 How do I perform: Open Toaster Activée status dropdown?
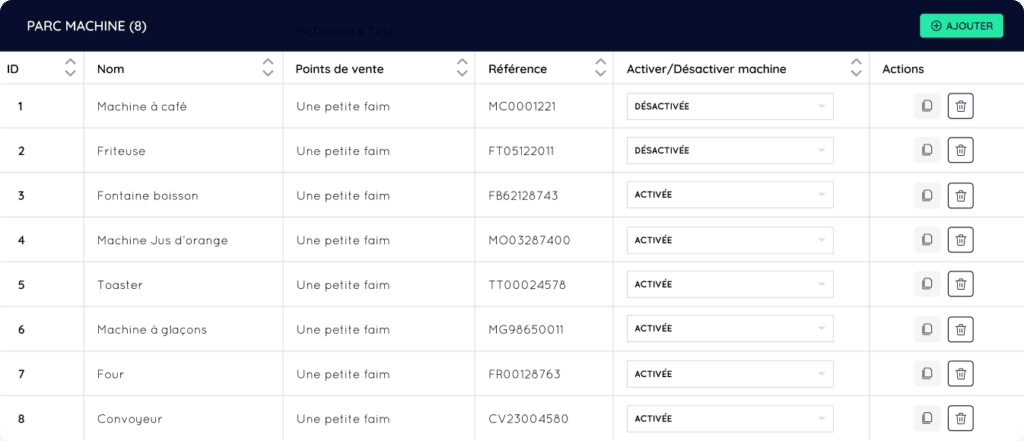[729, 285]
